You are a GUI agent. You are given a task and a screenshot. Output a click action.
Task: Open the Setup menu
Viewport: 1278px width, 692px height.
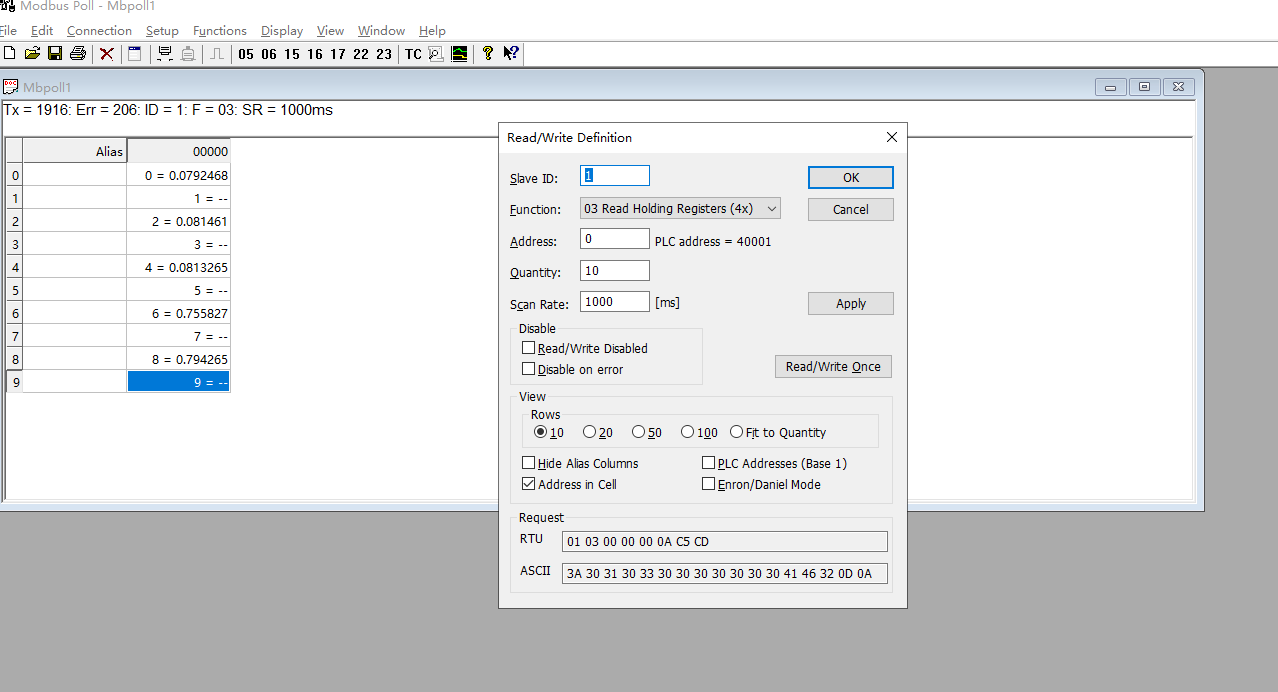tap(162, 31)
